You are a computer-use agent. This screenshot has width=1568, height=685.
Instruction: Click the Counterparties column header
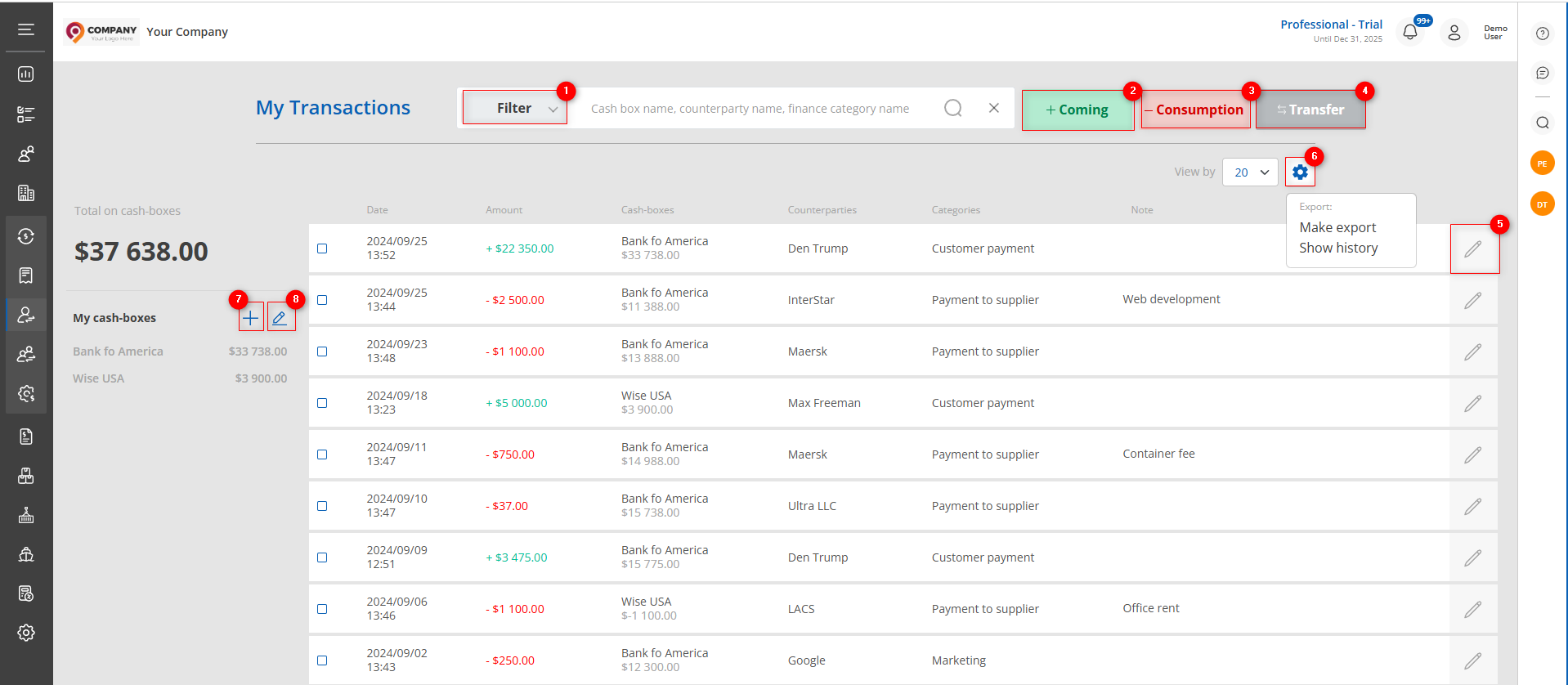click(x=822, y=210)
